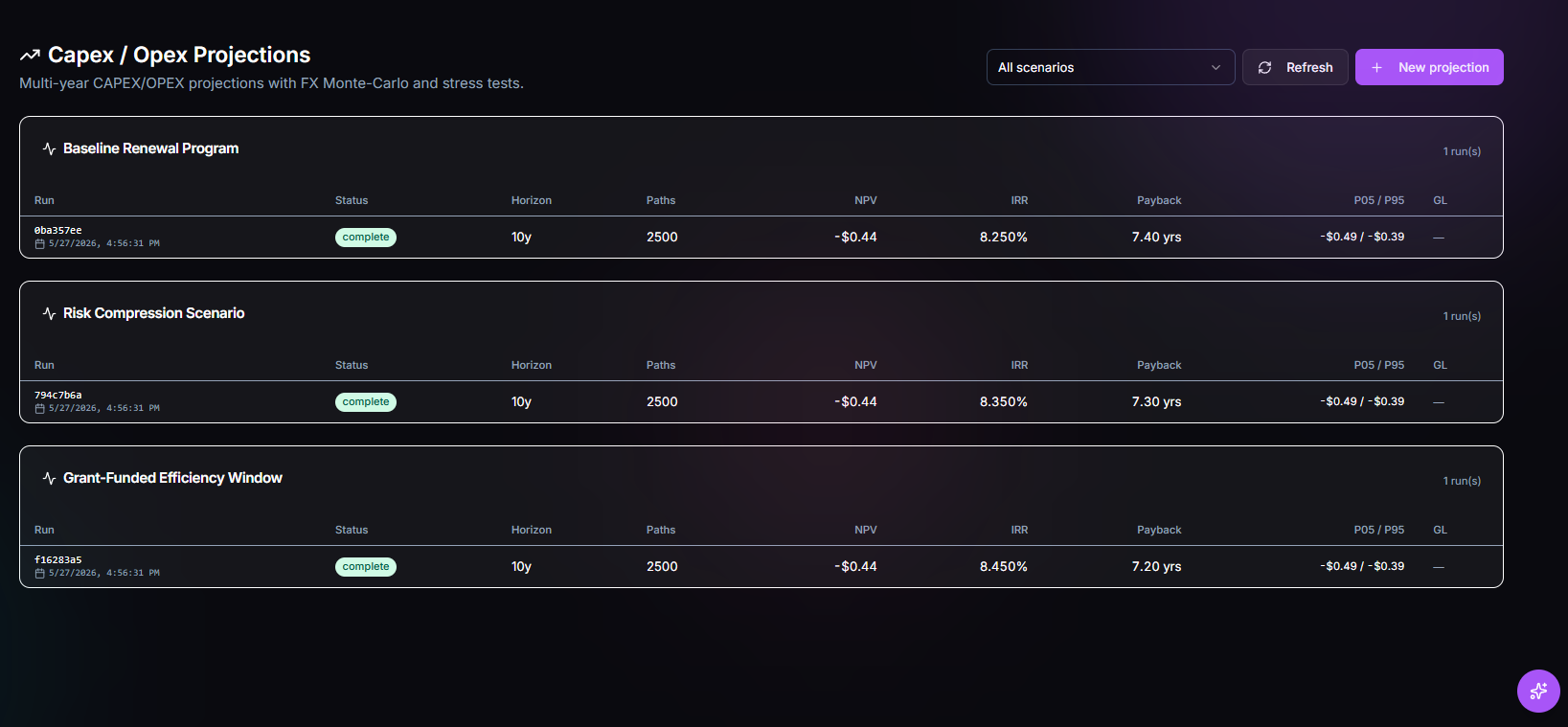This screenshot has height=727, width=1568.
Task: Click the plus icon in New projection
Action: pos(1376,68)
